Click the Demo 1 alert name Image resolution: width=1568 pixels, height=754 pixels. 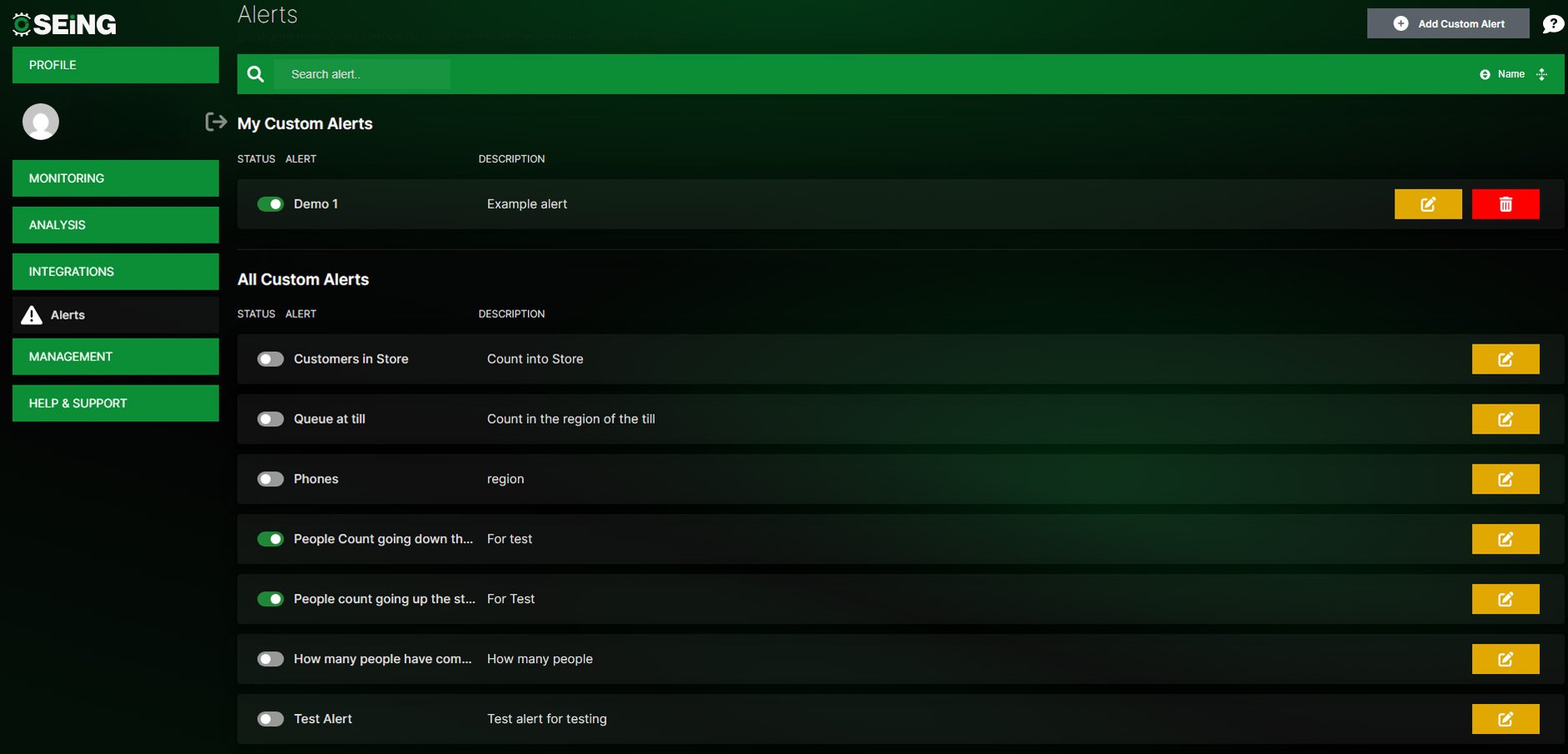pos(316,204)
